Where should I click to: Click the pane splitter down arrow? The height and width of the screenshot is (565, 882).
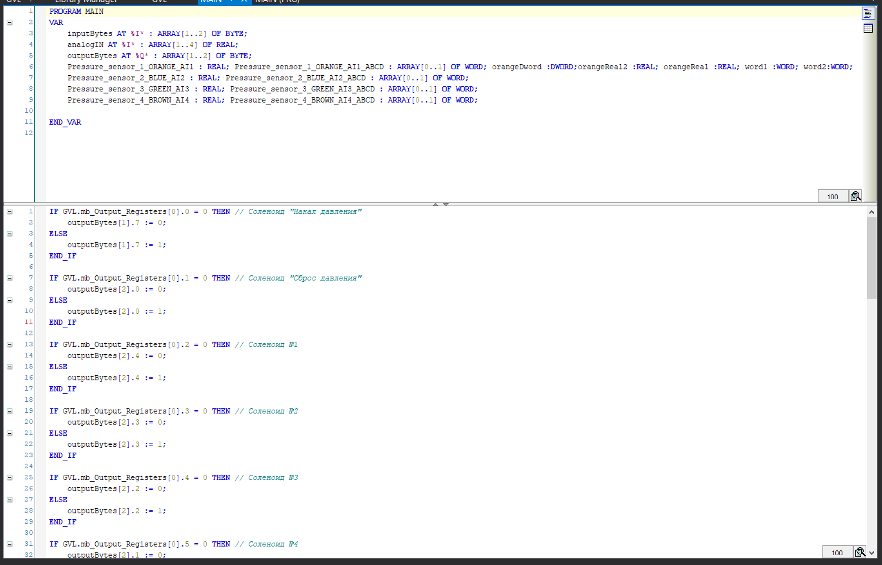tap(446, 204)
